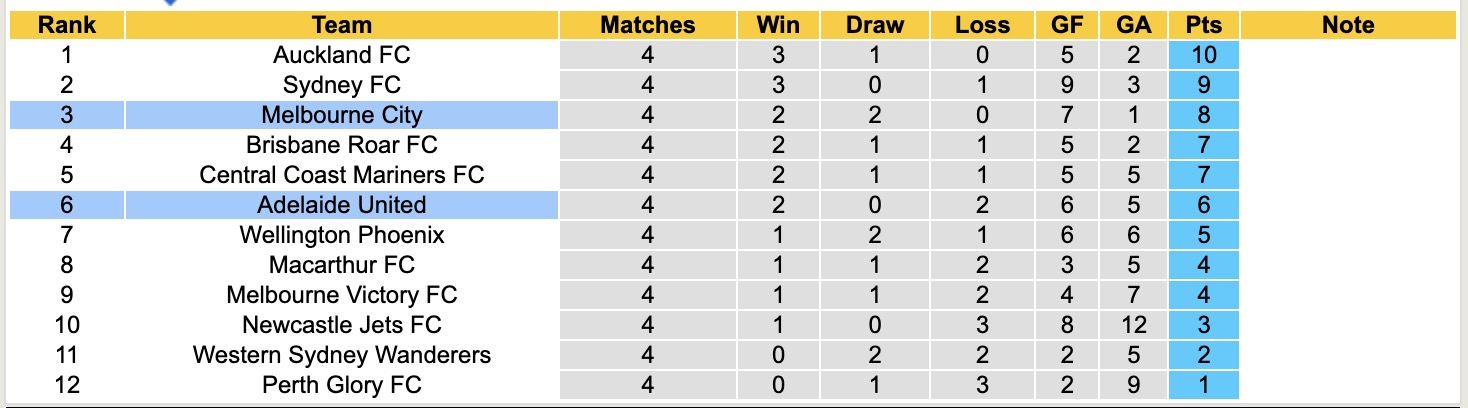Open the Sydney FC team link

tap(341, 85)
